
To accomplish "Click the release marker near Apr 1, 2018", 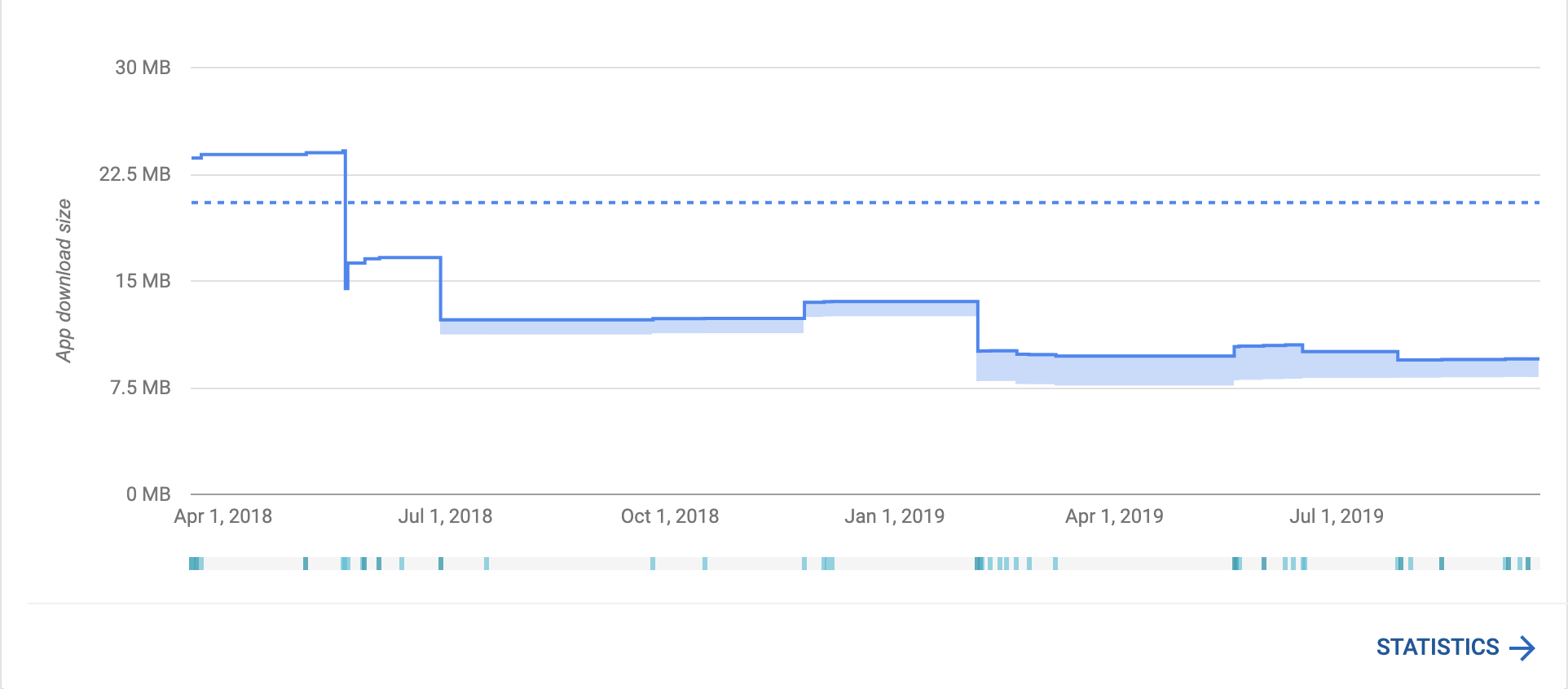I will coord(196,561).
